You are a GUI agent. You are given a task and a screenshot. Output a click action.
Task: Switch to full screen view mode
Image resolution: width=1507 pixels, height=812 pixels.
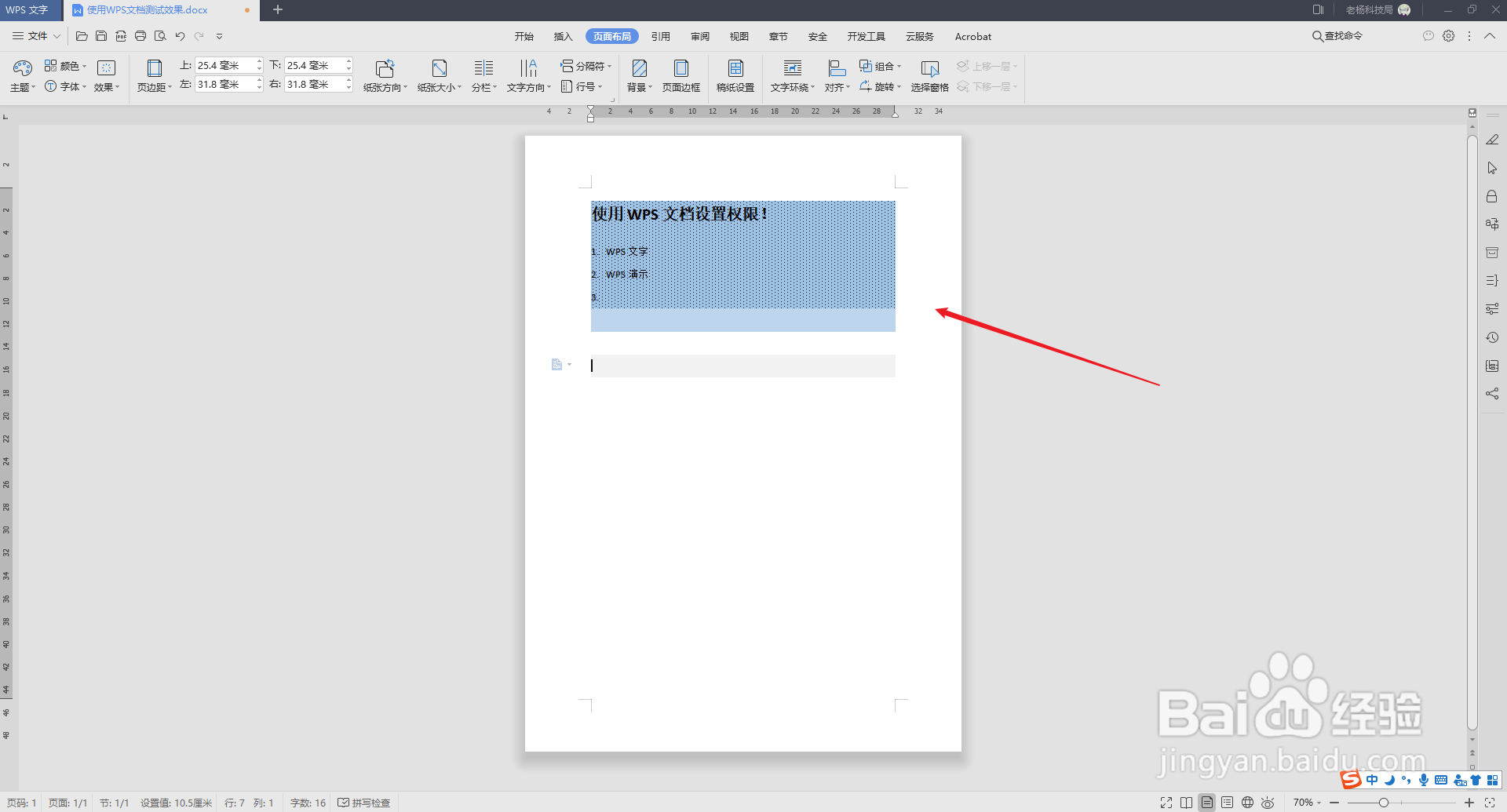[1166, 803]
